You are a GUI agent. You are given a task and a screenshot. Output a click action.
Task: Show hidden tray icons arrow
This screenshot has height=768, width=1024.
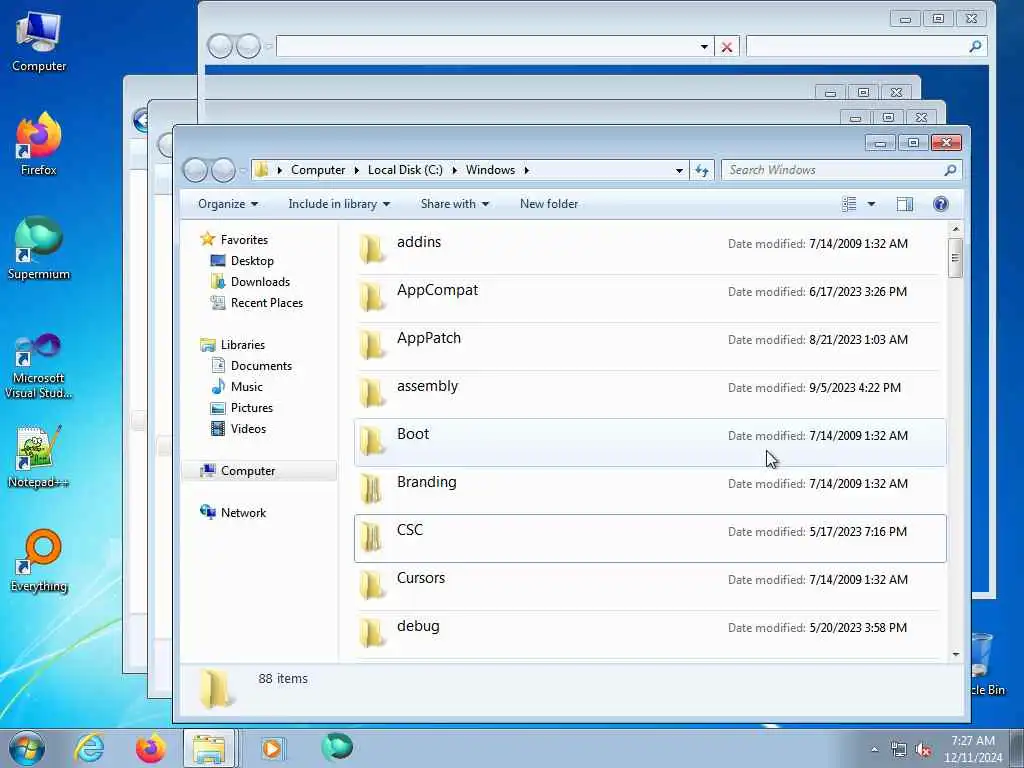[874, 750]
